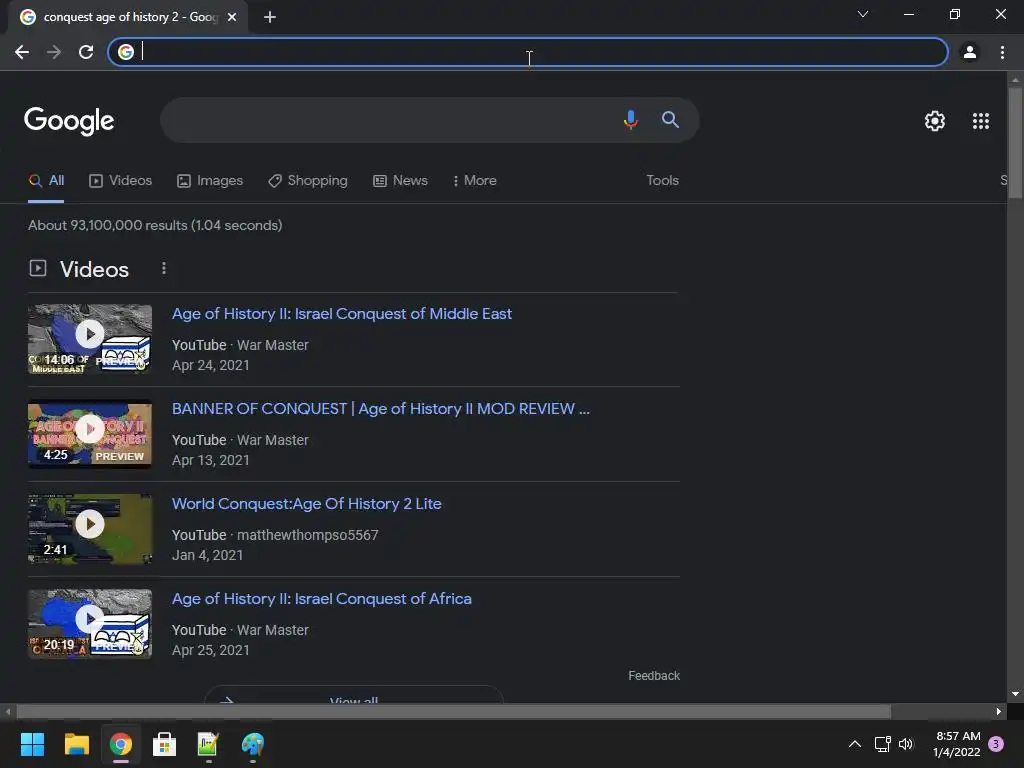Click the 'About 93,100,000 results' text

click(155, 225)
